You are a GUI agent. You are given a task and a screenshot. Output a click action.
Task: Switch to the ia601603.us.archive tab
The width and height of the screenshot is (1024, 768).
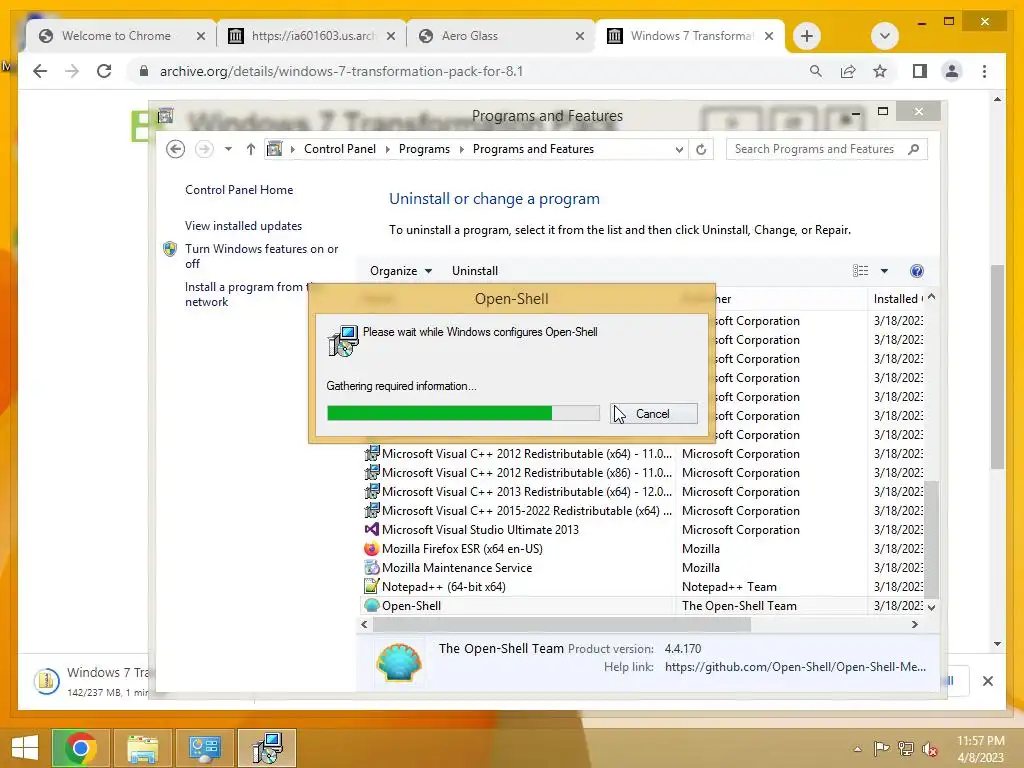coord(313,36)
